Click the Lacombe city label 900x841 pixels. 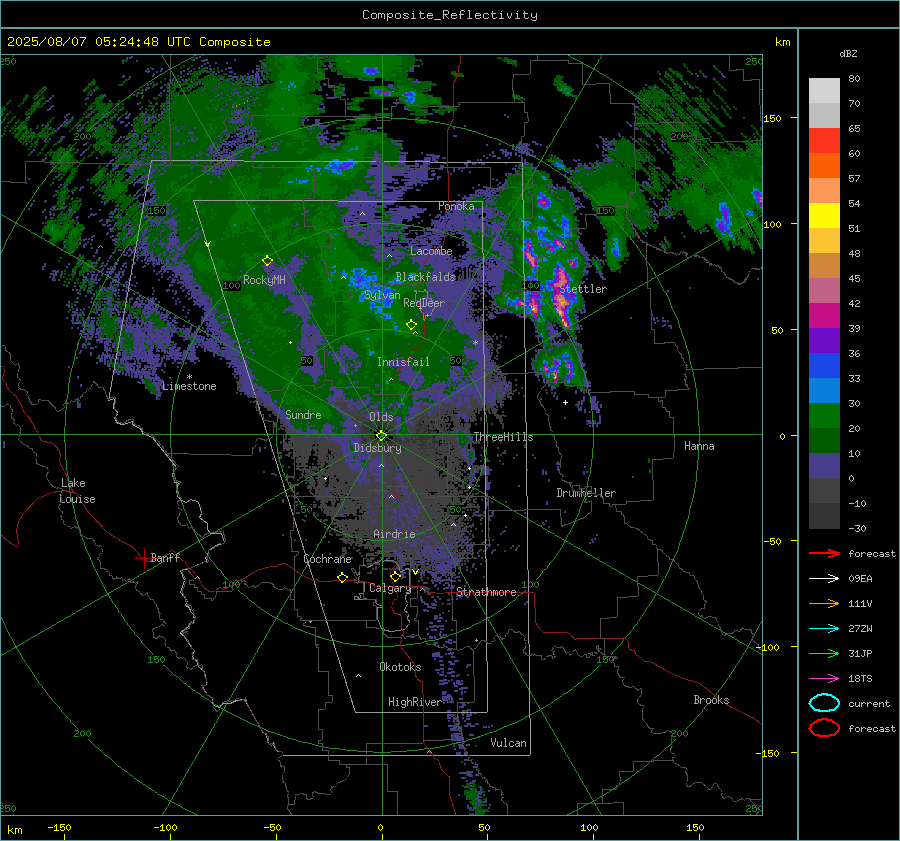click(431, 251)
